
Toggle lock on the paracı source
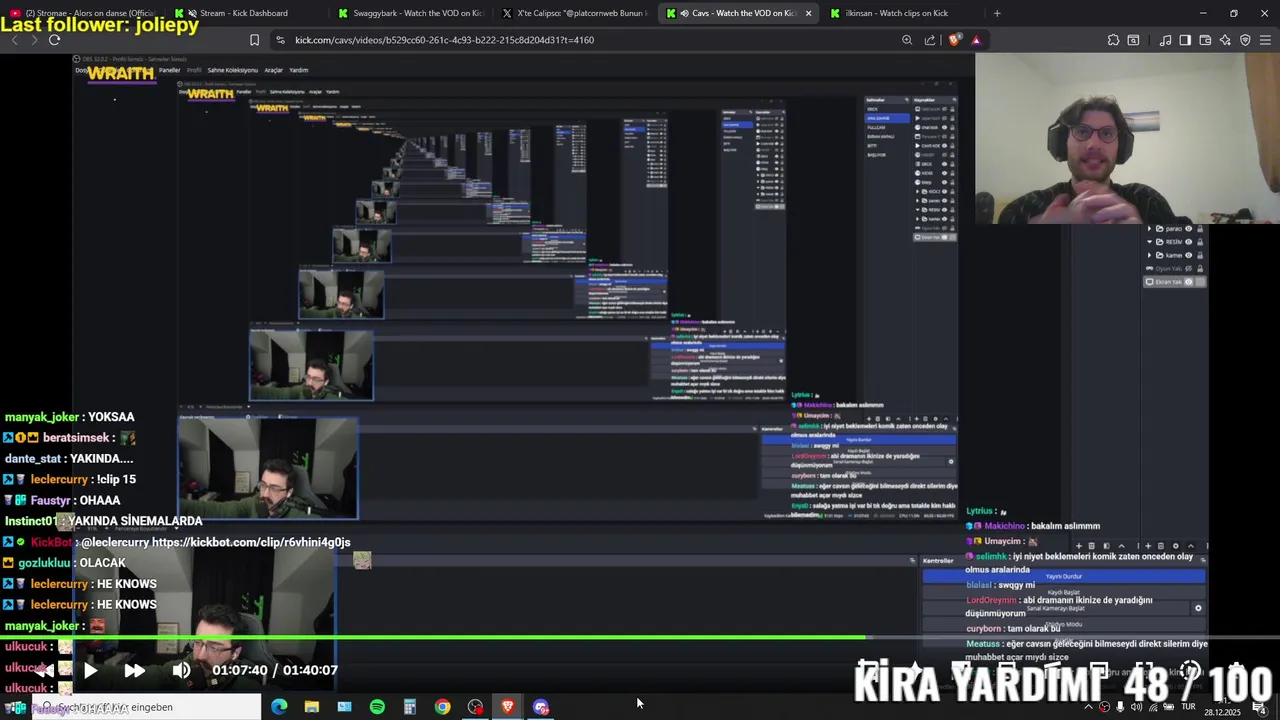point(1199,229)
